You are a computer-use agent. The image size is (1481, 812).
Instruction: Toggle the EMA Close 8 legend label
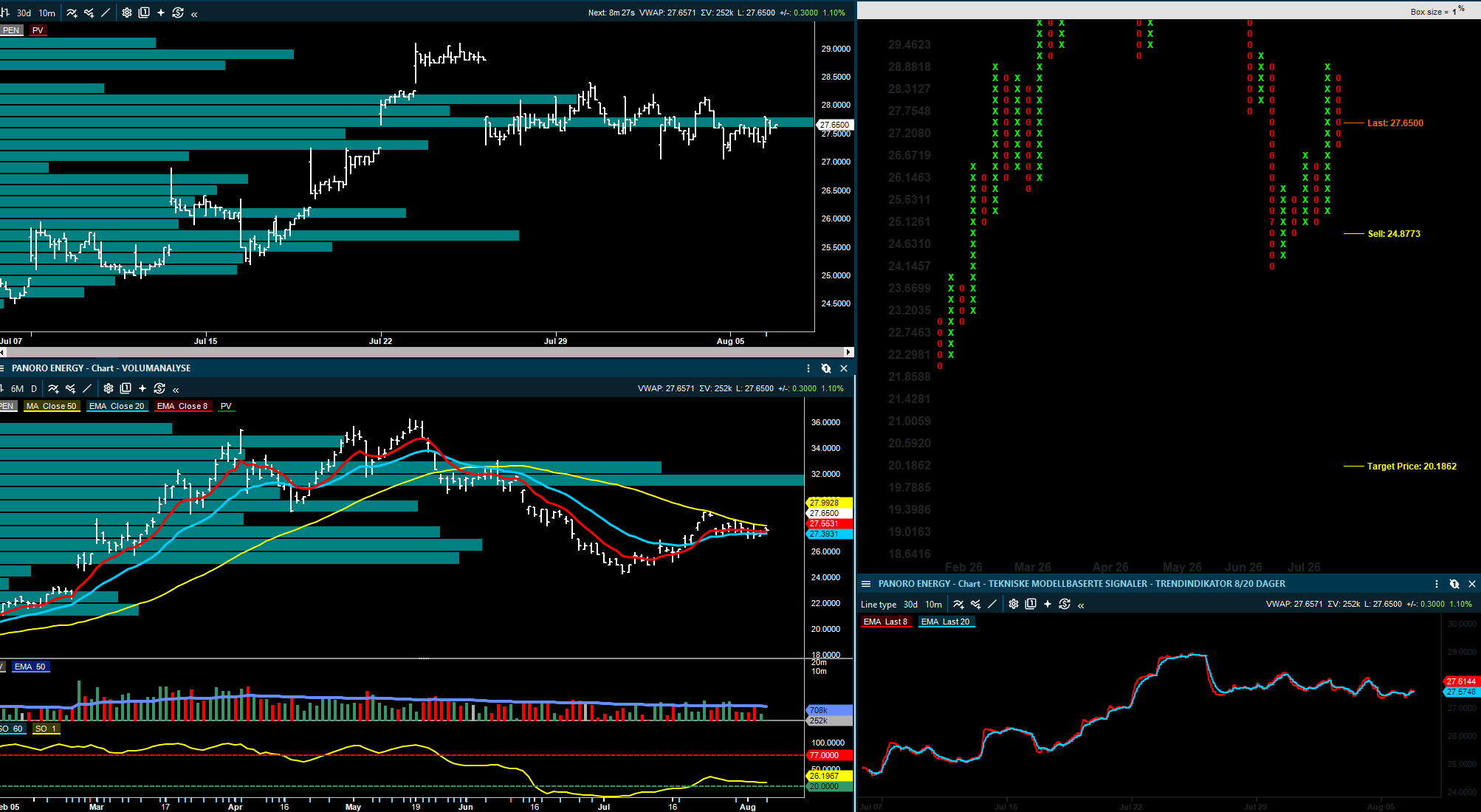182,406
